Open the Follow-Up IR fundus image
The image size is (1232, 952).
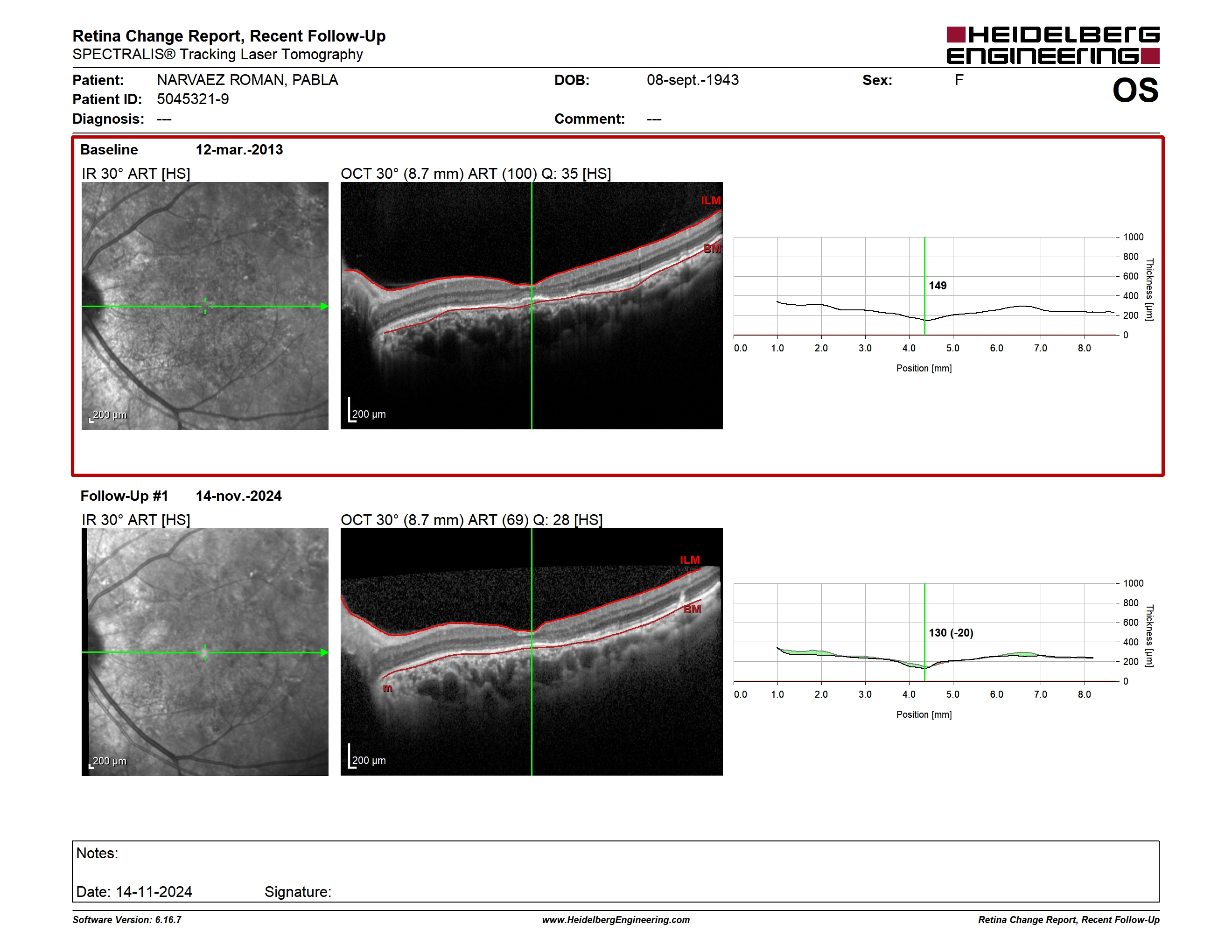coord(205,652)
